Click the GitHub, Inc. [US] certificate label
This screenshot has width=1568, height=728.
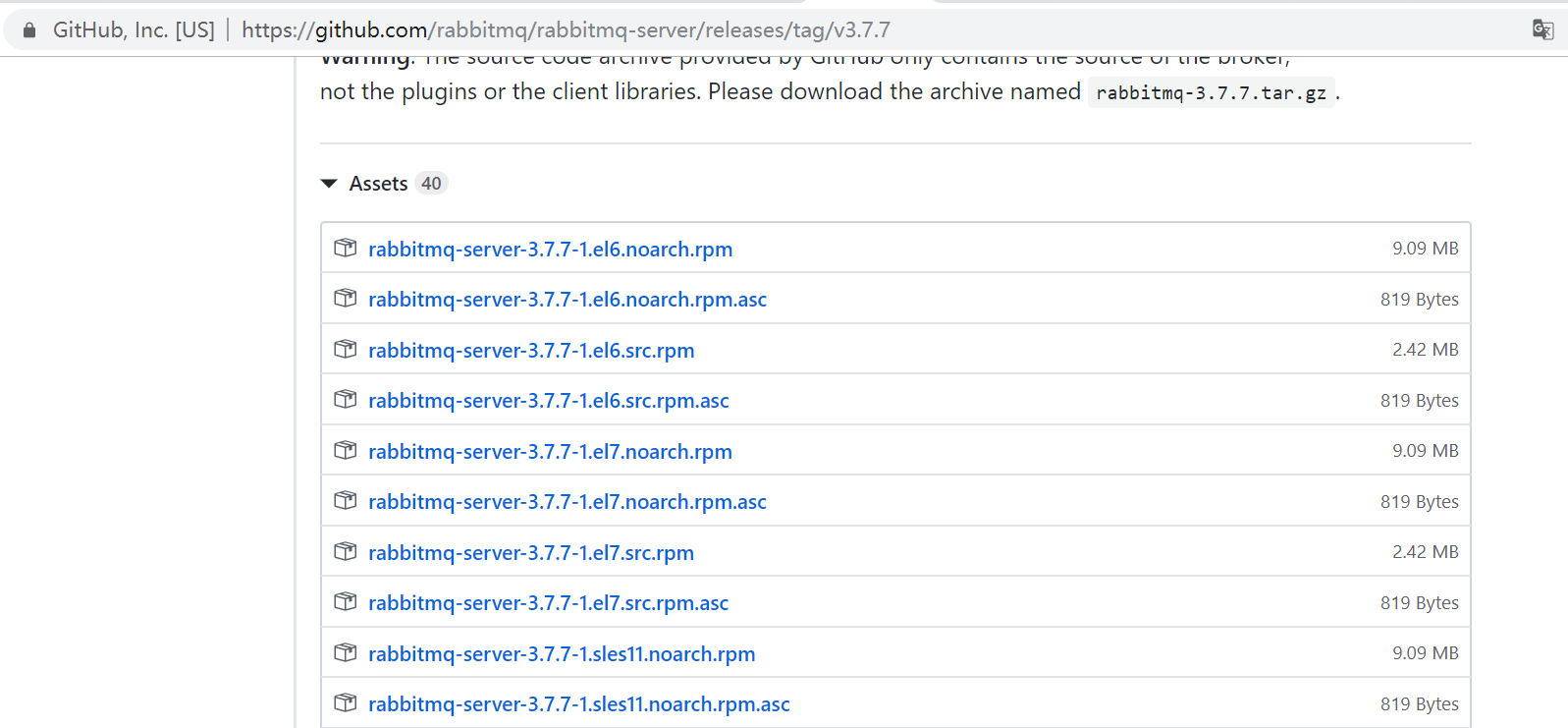tap(134, 30)
